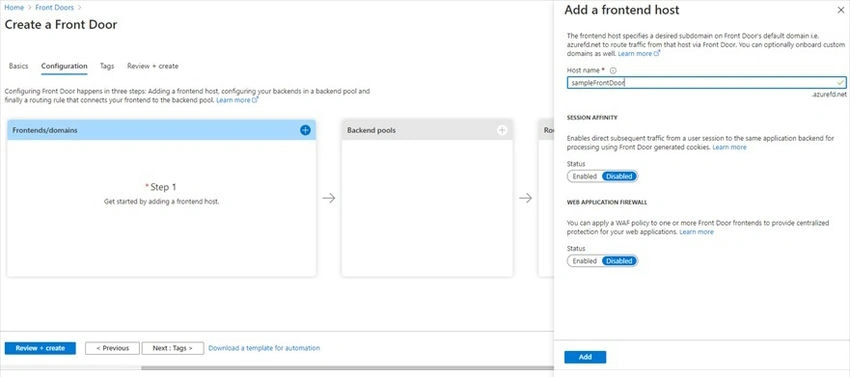The image size is (850, 377).
Task: Enable Session Affinity status
Action: tap(584, 176)
